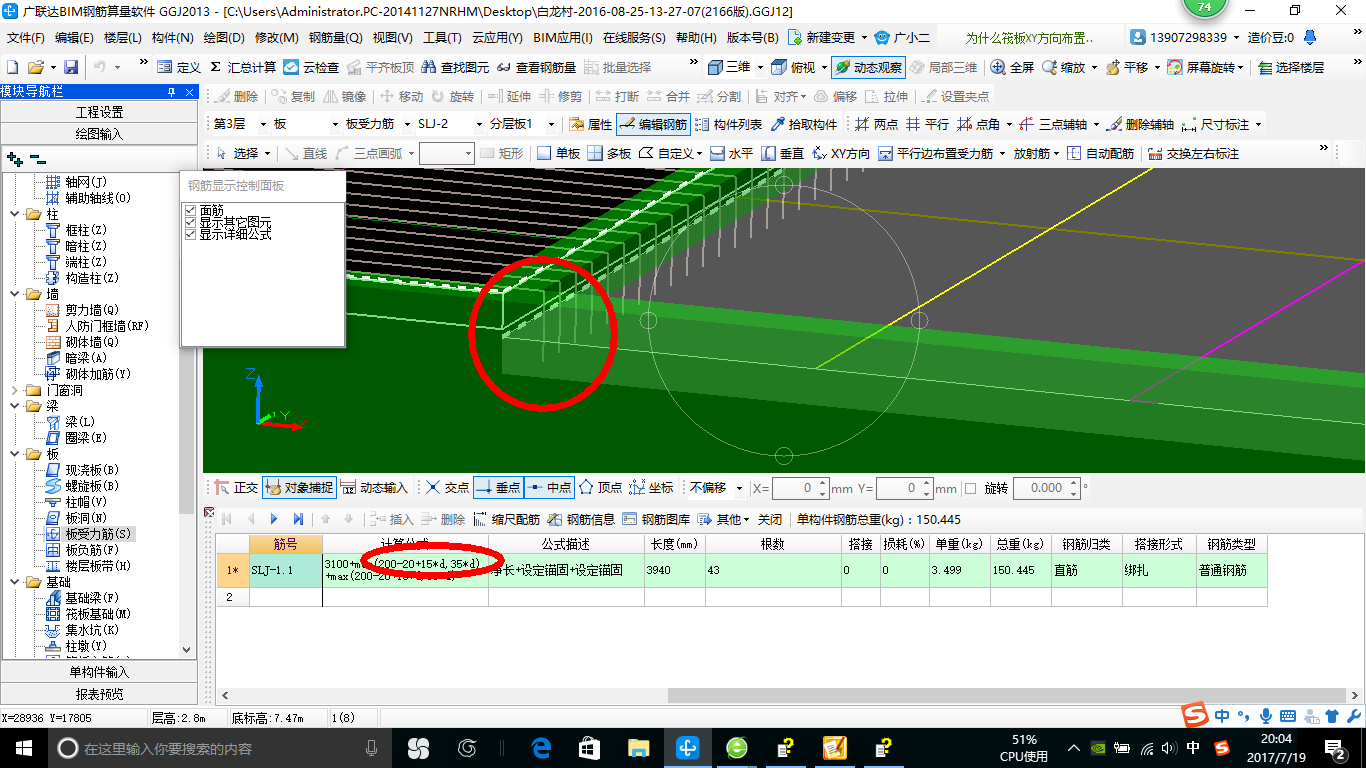This screenshot has height=768, width=1366.
Task: Open 查看钢筋量 rebar quantity view
Action: (536, 67)
